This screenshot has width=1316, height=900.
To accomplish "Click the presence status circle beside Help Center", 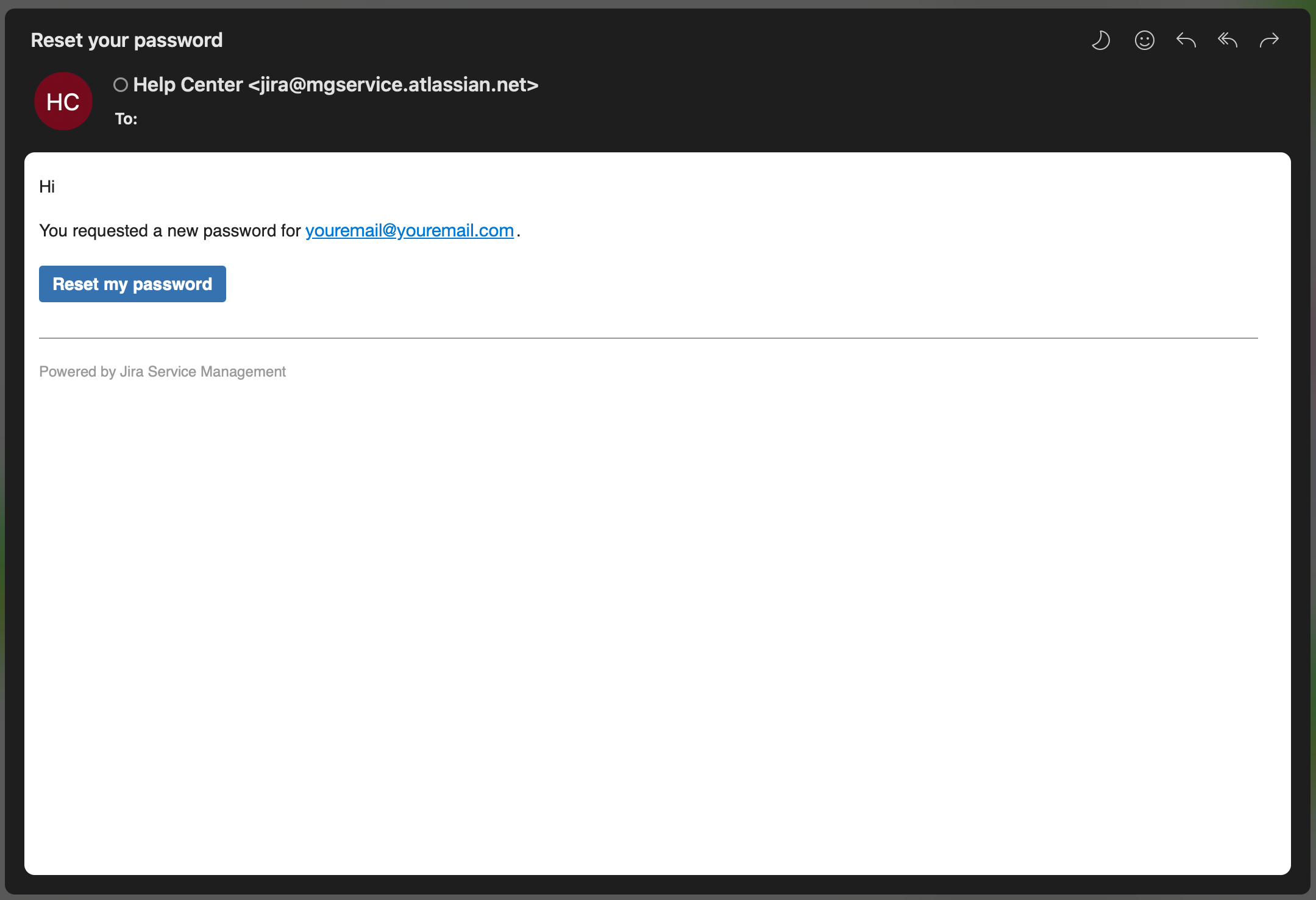I will click(121, 85).
